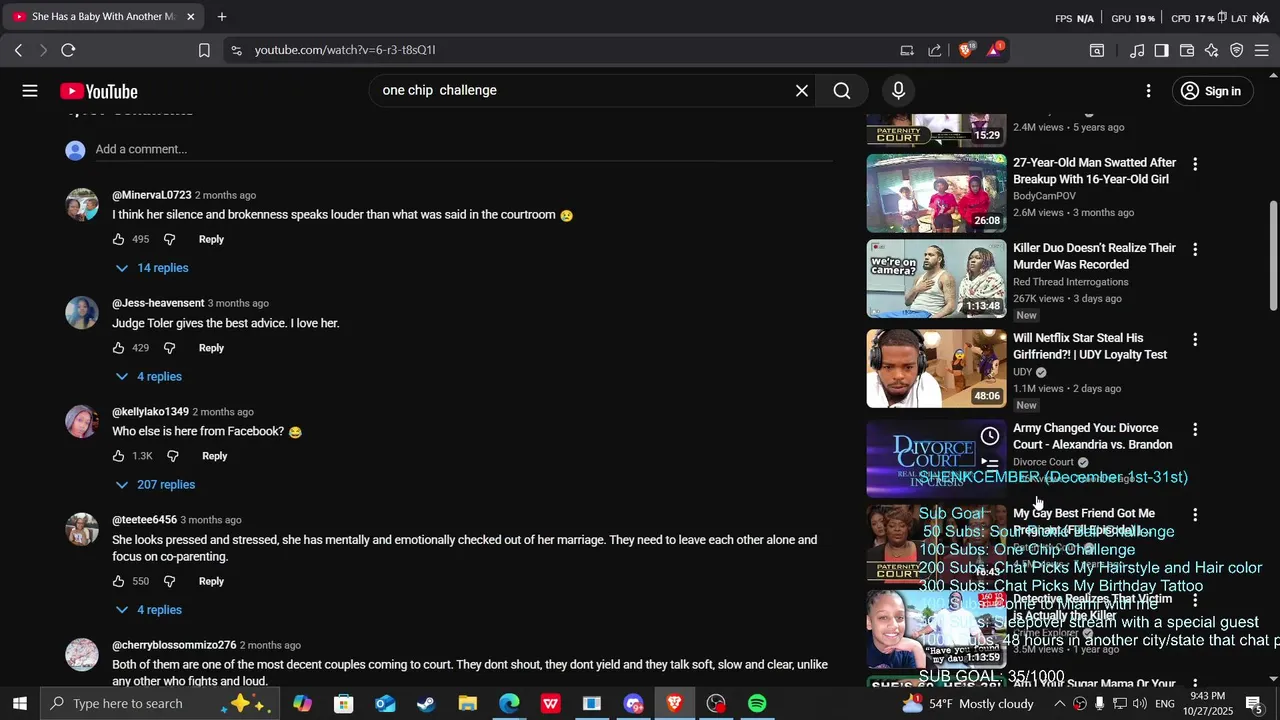This screenshot has height=720, width=1280.
Task: Like the comment by @kellylako1349
Action: click(118, 456)
